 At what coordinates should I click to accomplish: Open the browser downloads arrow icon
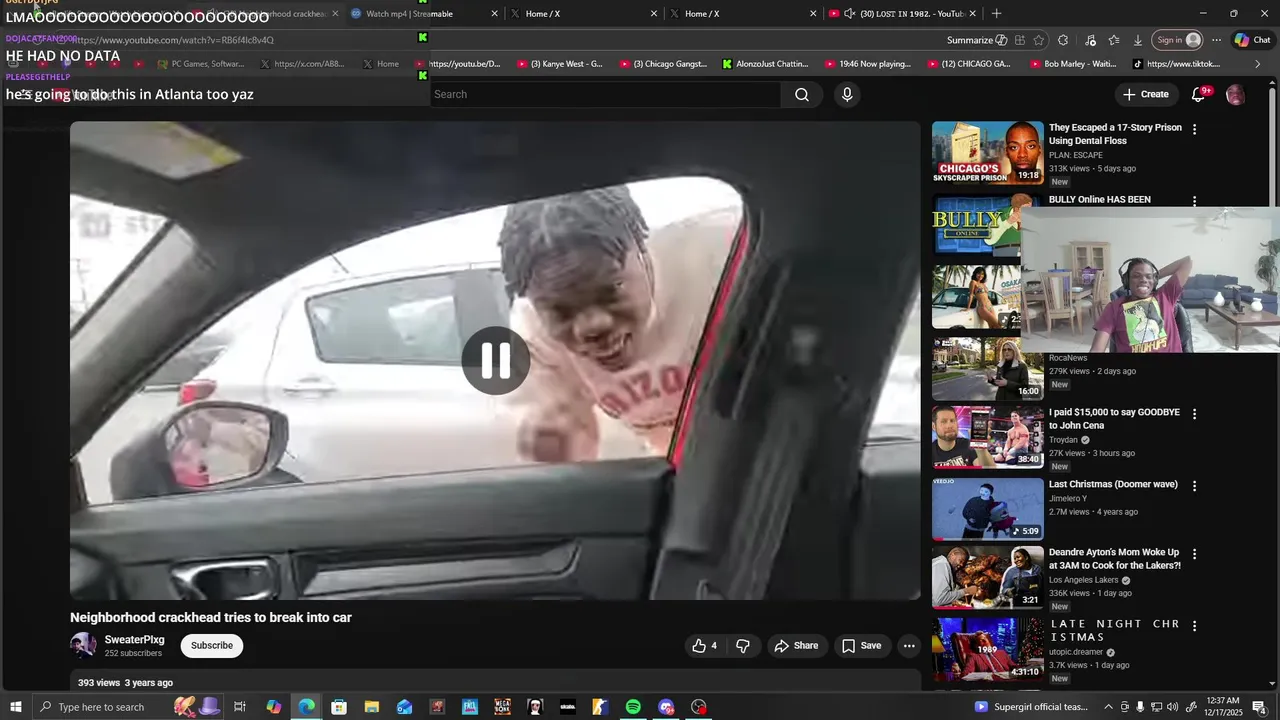pyautogui.click(x=1138, y=40)
